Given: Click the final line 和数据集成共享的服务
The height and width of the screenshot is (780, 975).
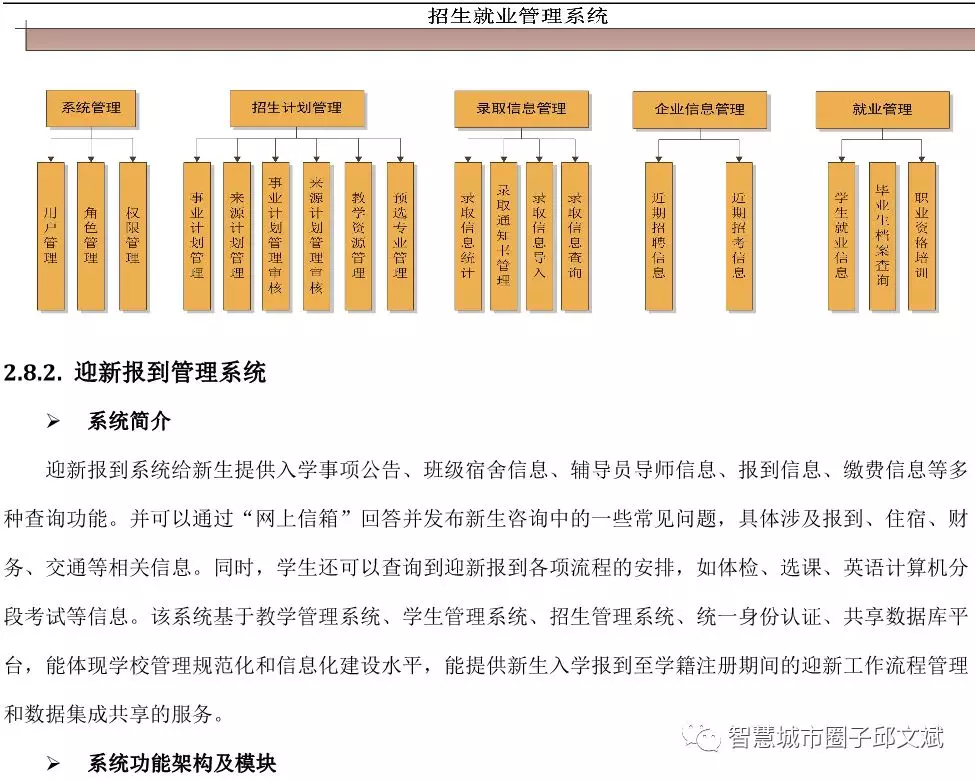Looking at the screenshot, I should [115, 714].
